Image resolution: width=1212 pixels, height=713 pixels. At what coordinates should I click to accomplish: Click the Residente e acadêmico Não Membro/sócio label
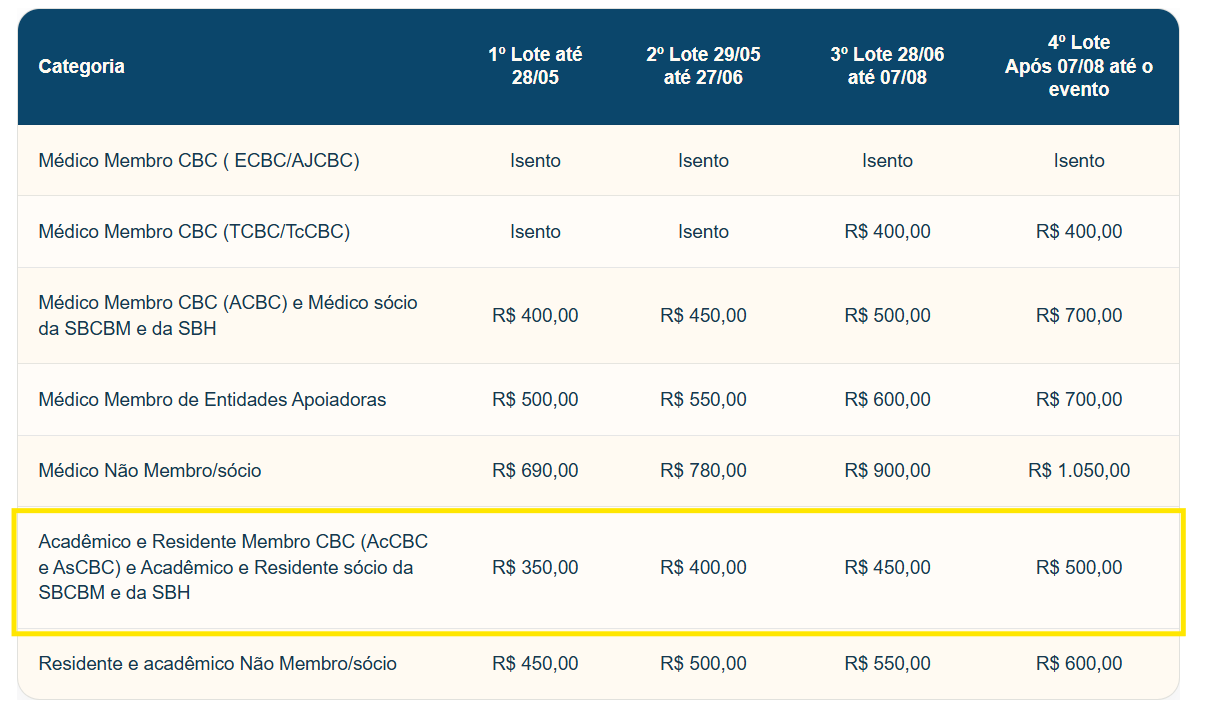point(217,663)
